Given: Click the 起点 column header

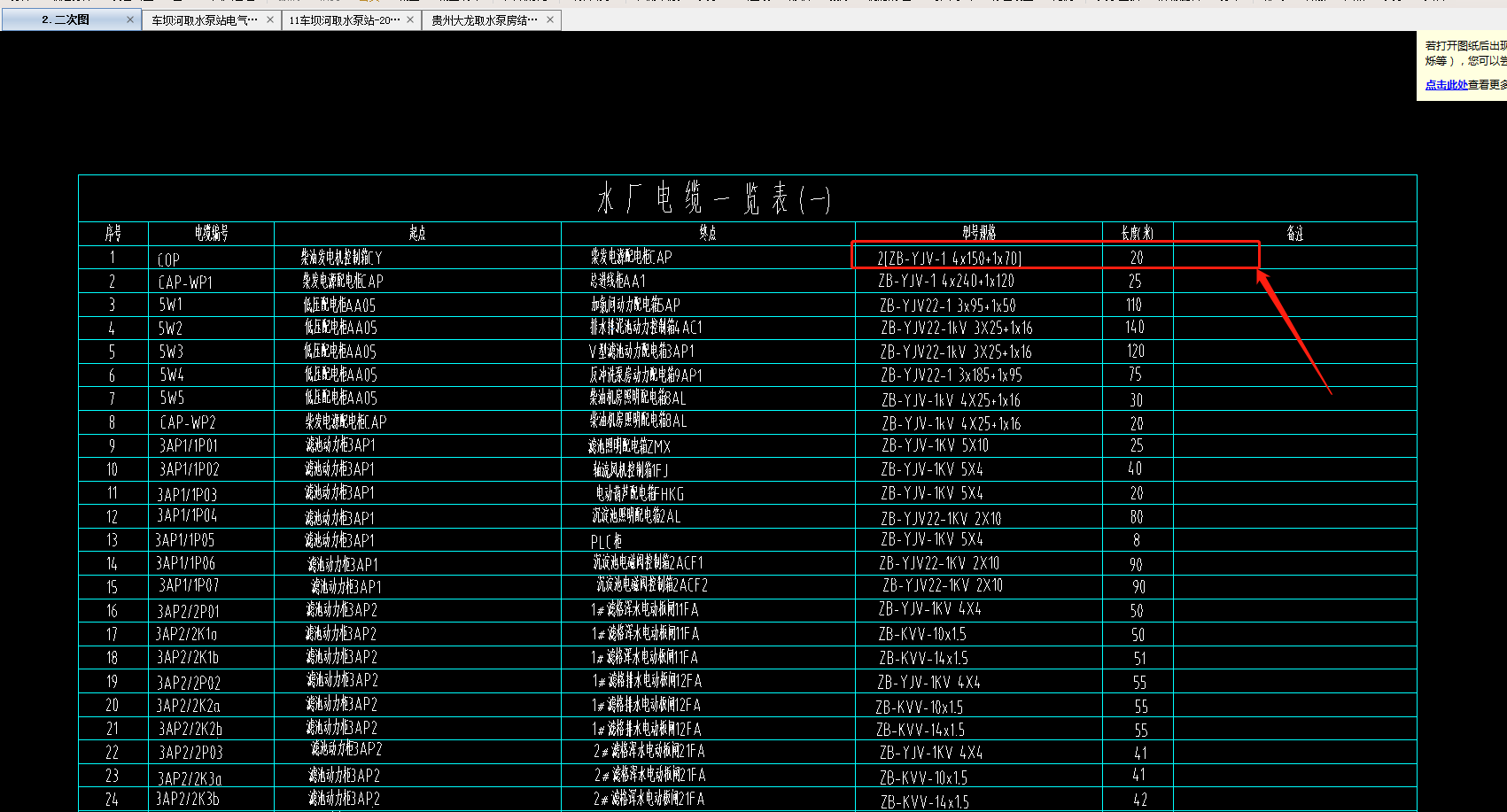Looking at the screenshot, I should pyautogui.click(x=417, y=233).
